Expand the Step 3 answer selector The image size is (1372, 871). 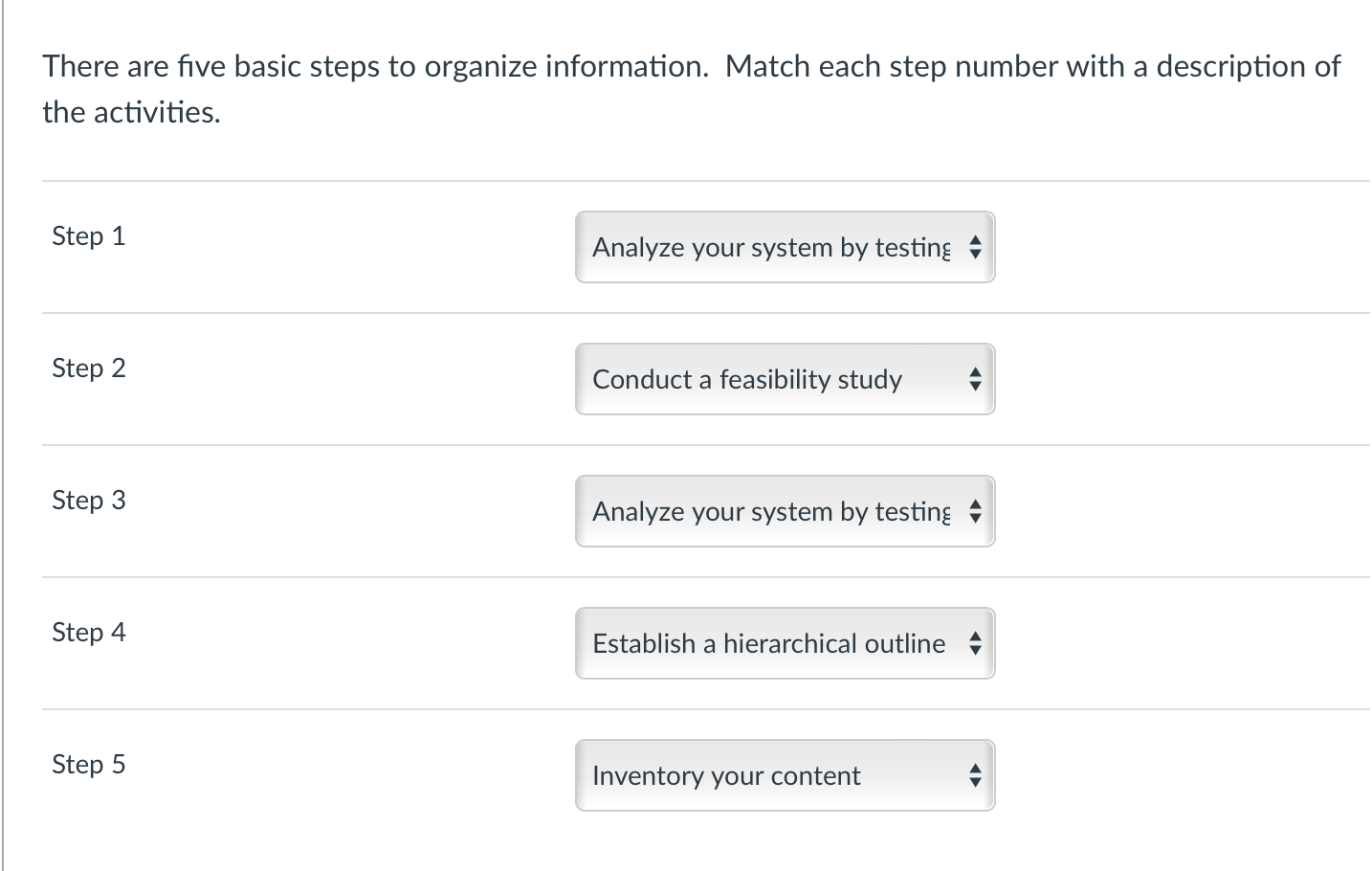click(x=785, y=512)
